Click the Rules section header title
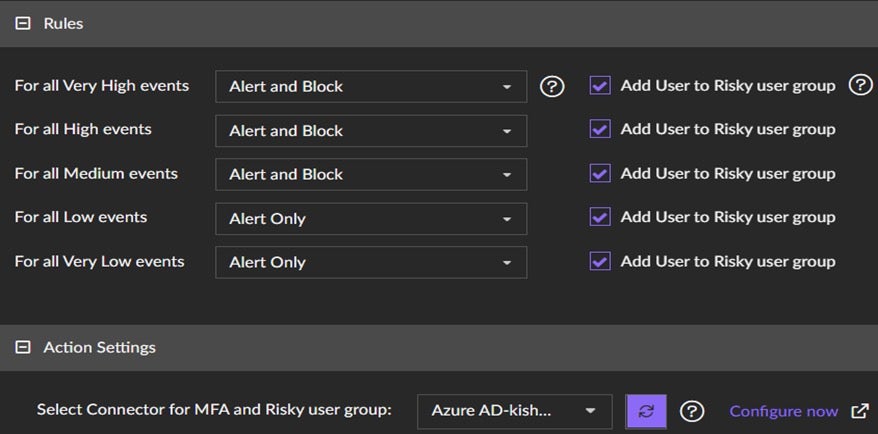This screenshot has height=434, width=878. coord(63,23)
